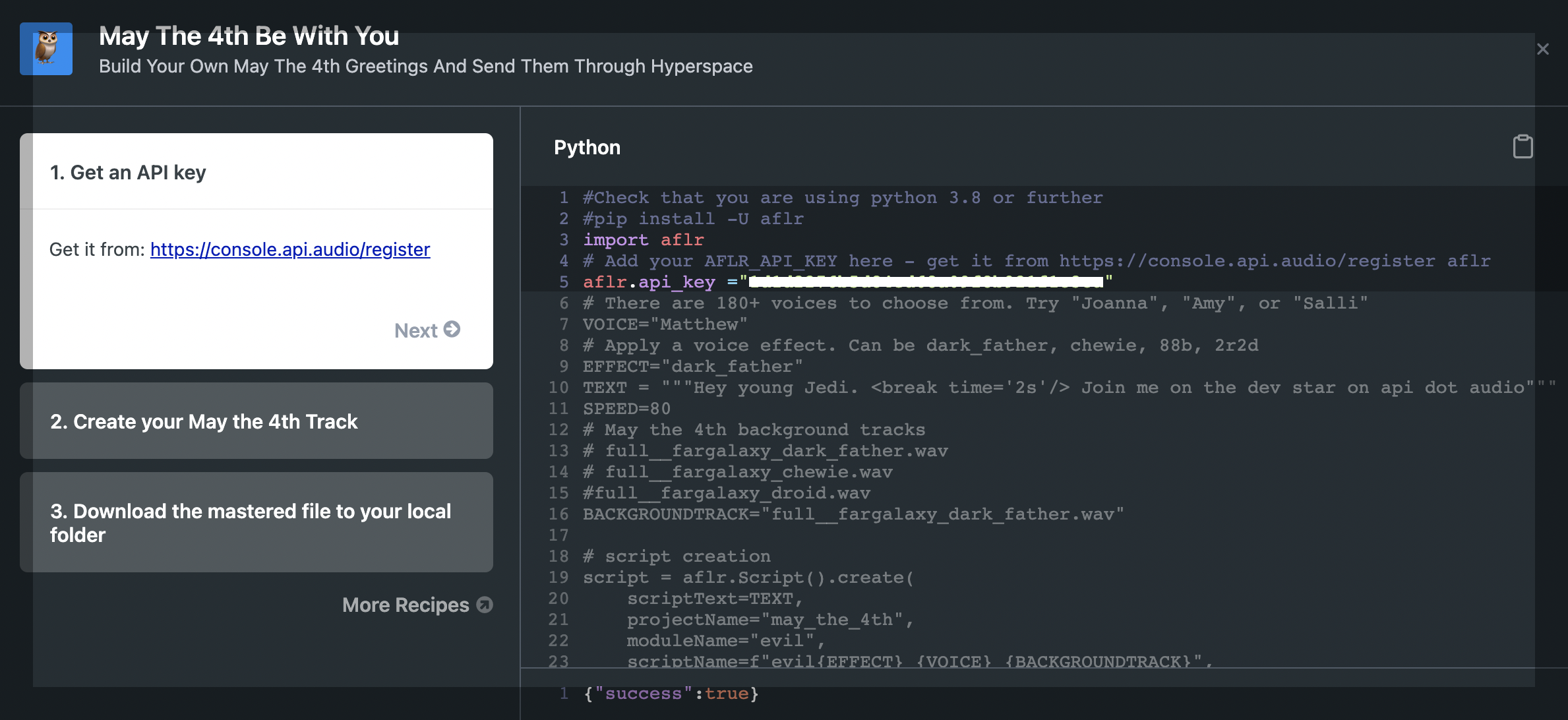
Task: Click the {"success":true} output line
Action: [x=671, y=693]
